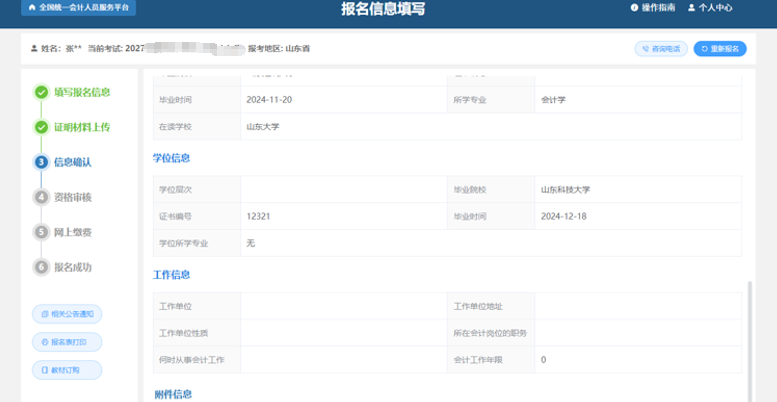
Task: Select 信息确认 step label
Action: (73, 162)
